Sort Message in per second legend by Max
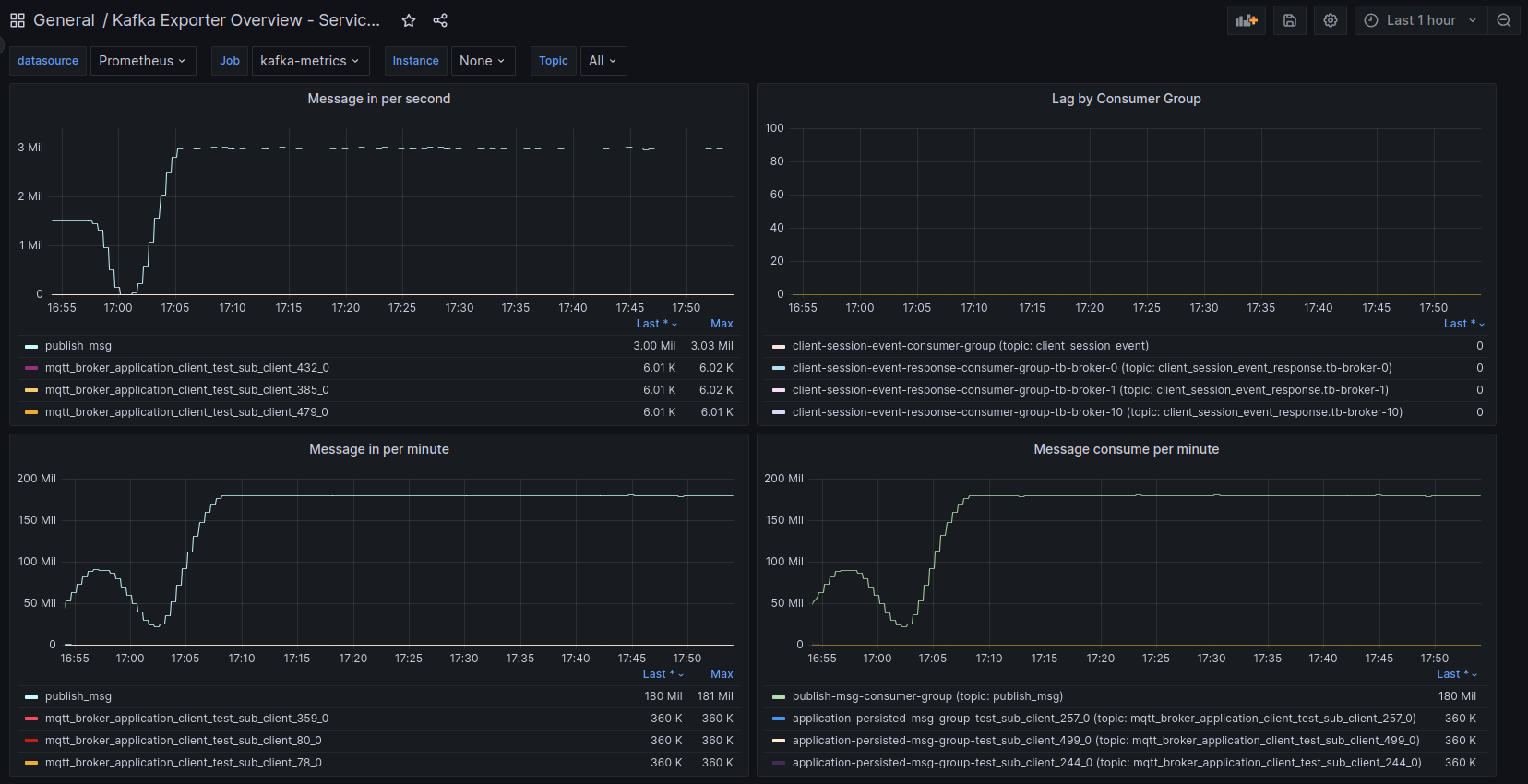 (722, 324)
